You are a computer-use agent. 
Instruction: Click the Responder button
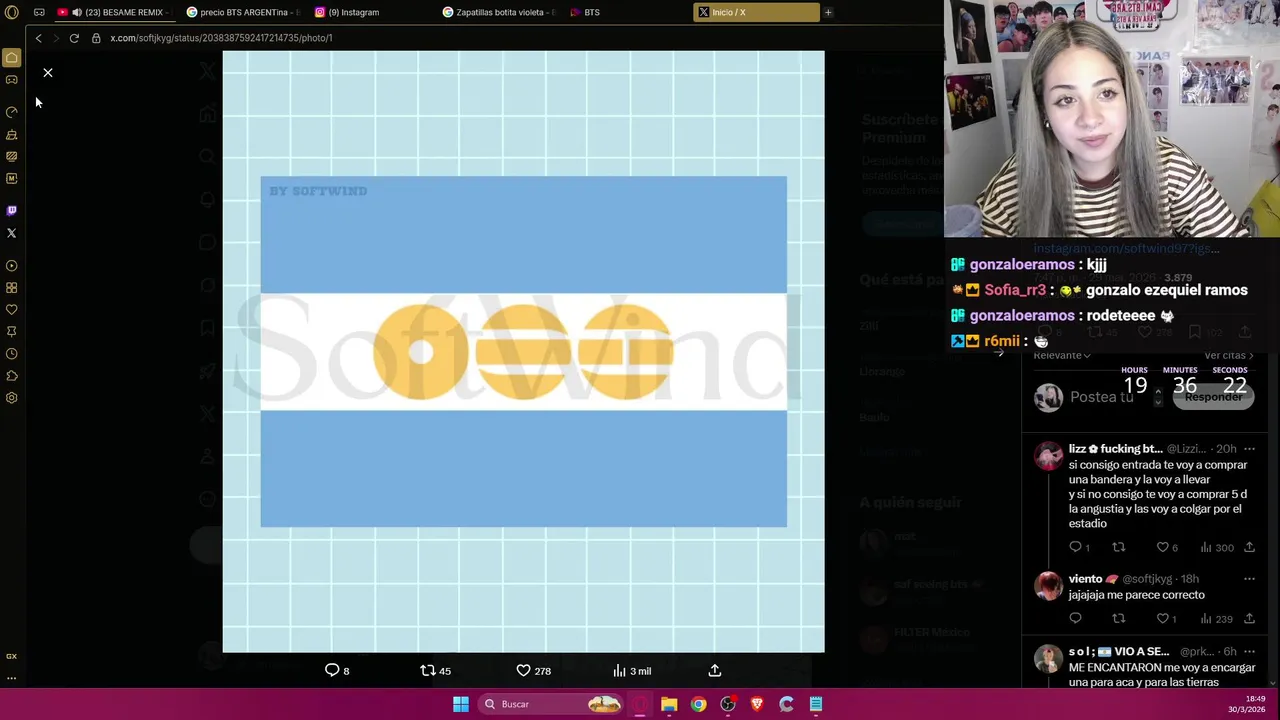1213,397
